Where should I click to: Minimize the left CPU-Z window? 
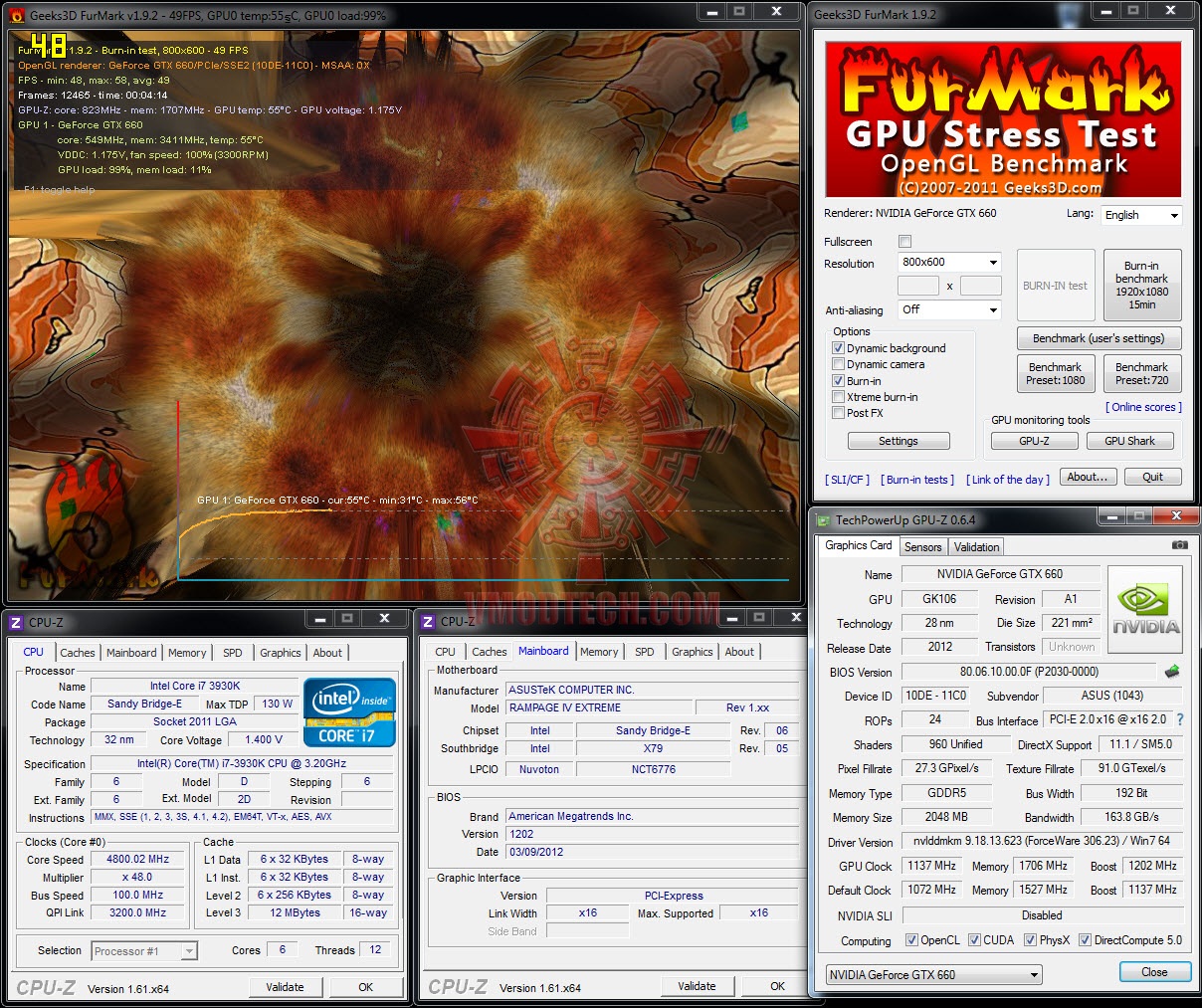click(319, 619)
